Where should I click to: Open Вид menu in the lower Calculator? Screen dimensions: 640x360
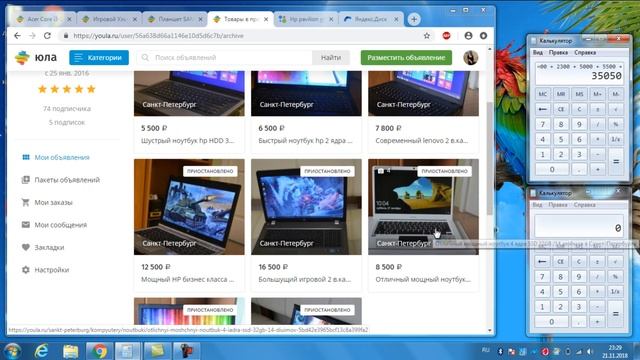537,205
